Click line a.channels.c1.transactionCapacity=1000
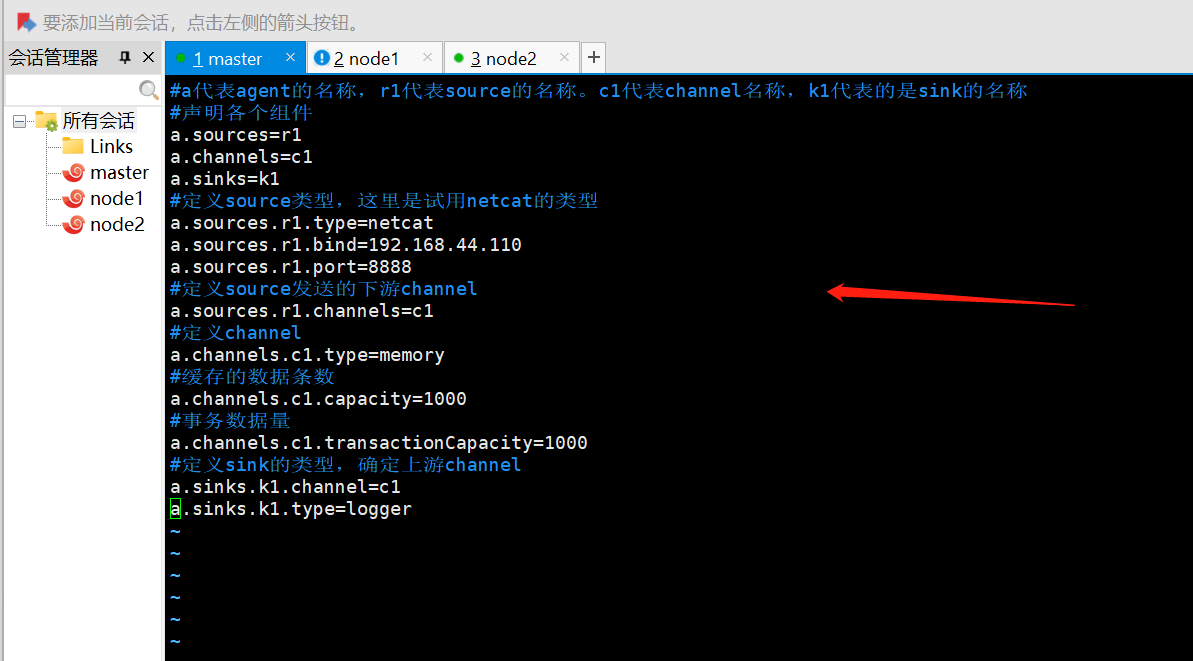 pos(379,443)
